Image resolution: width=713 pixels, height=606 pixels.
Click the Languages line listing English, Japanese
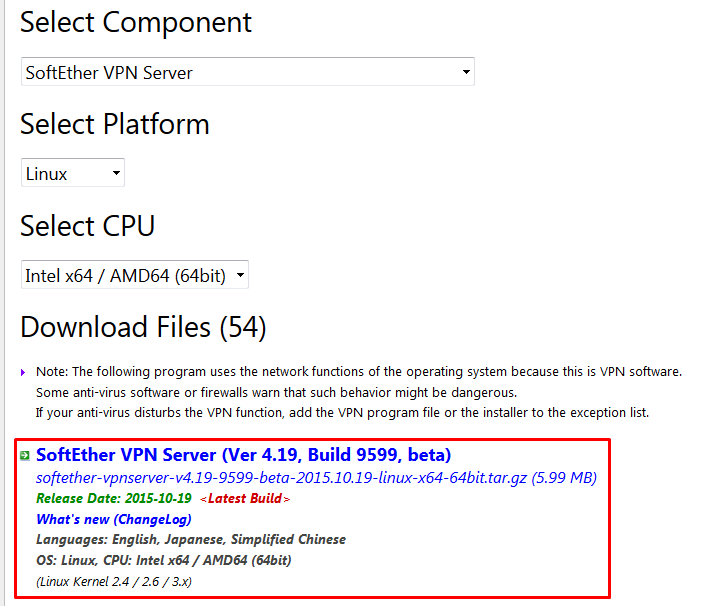point(190,539)
